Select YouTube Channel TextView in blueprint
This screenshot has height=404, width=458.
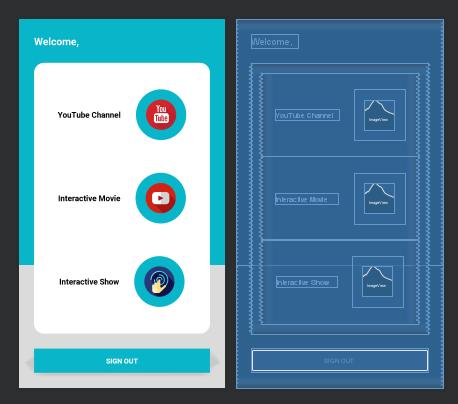click(x=307, y=115)
